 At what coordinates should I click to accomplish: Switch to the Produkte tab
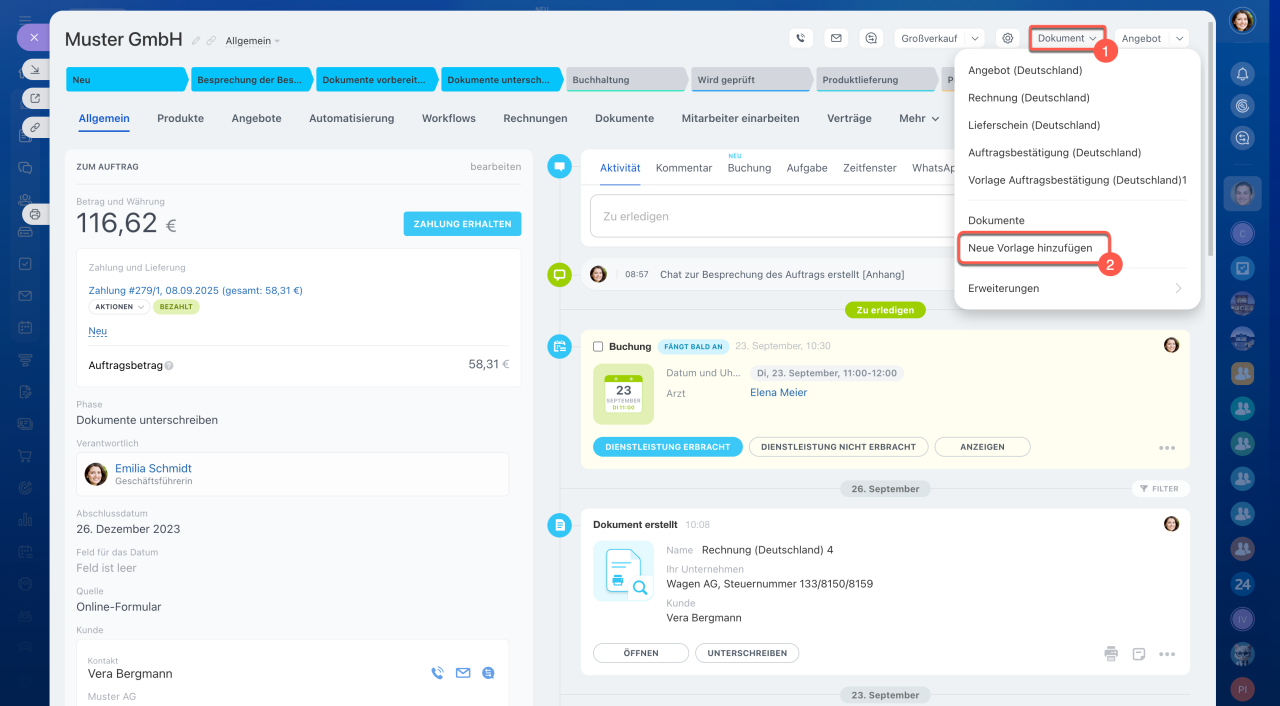180,118
